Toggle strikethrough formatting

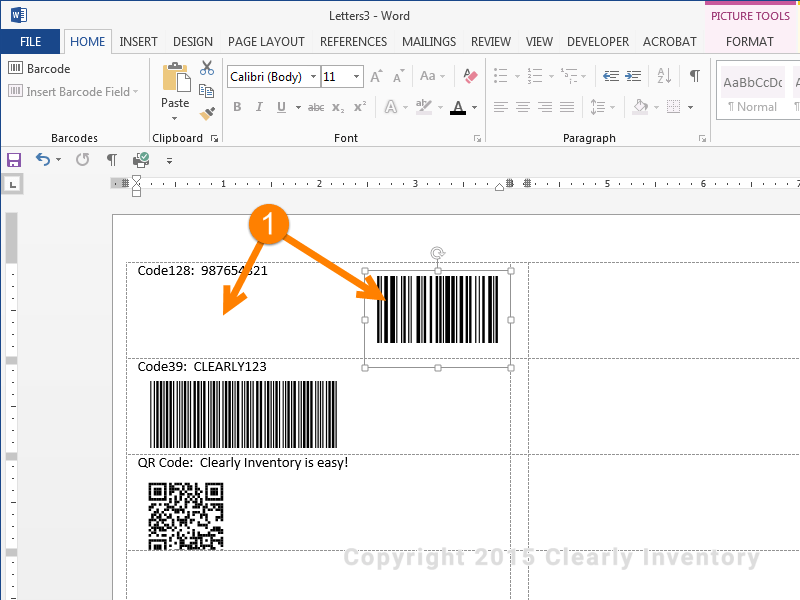tap(316, 107)
